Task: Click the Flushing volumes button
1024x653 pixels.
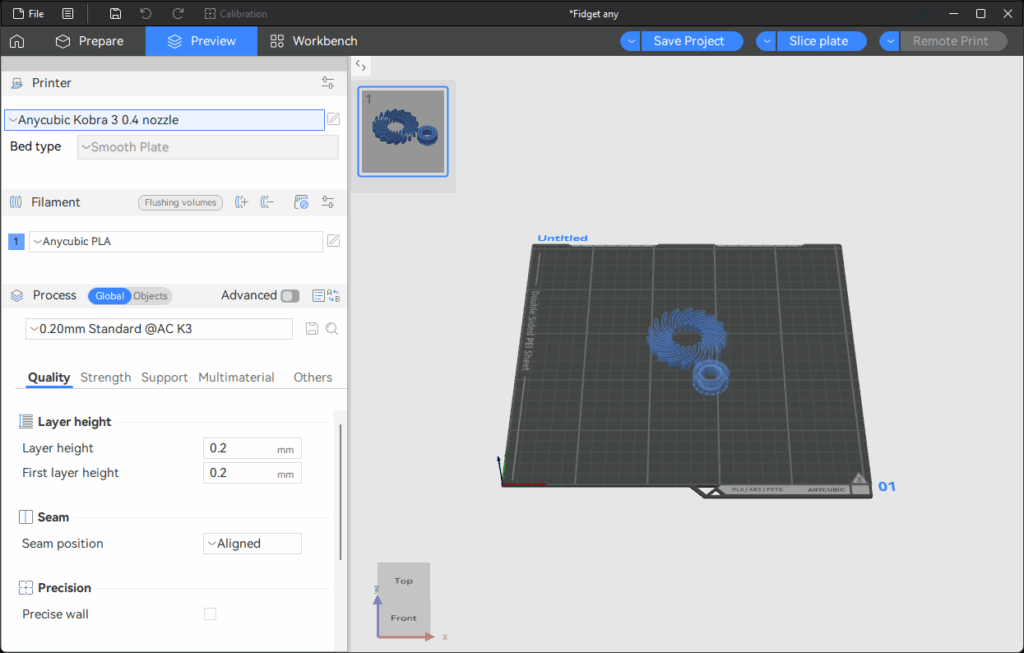Action: [180, 202]
